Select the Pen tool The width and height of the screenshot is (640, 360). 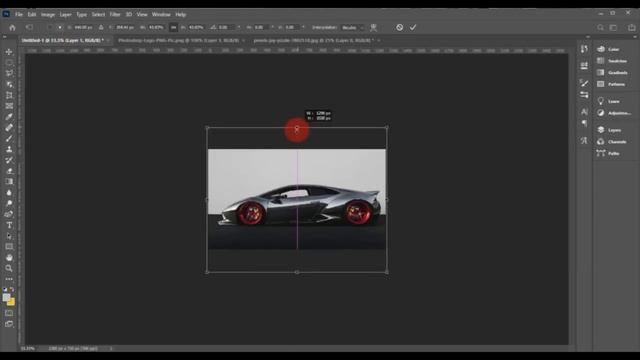[x=9, y=214]
